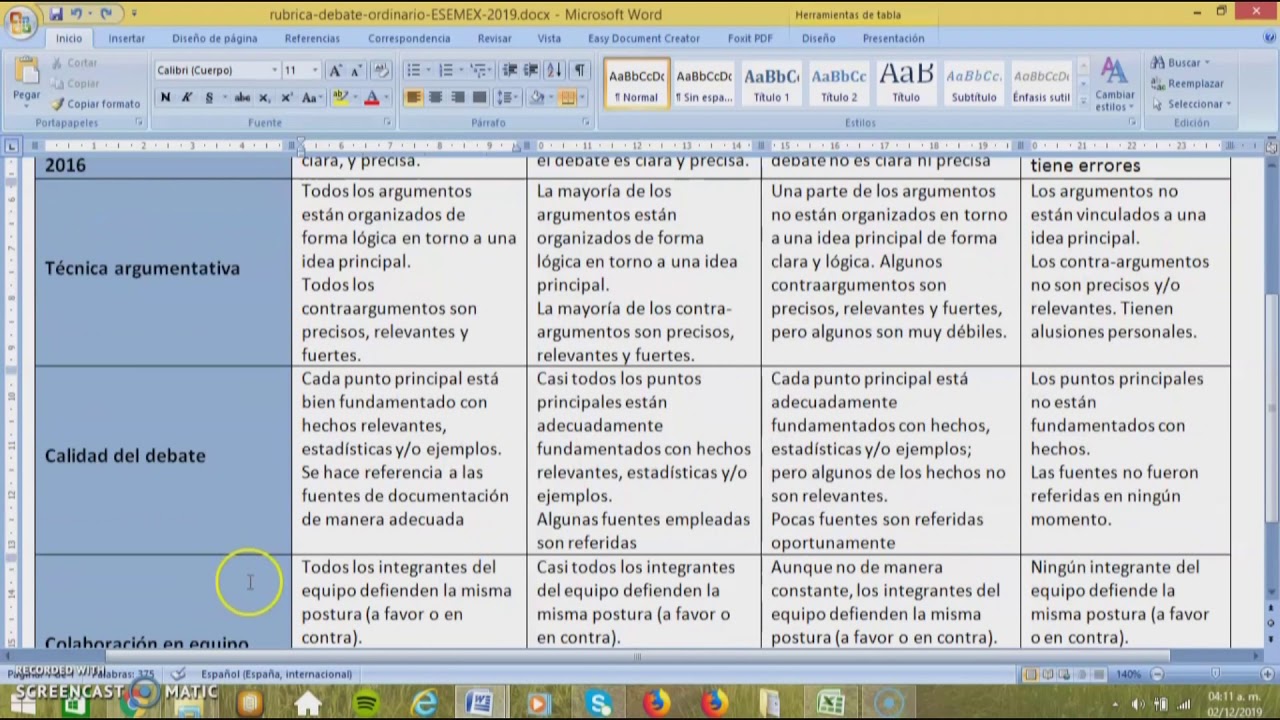The height and width of the screenshot is (720, 1280).
Task: Increase paragraph indent
Action: click(x=530, y=71)
